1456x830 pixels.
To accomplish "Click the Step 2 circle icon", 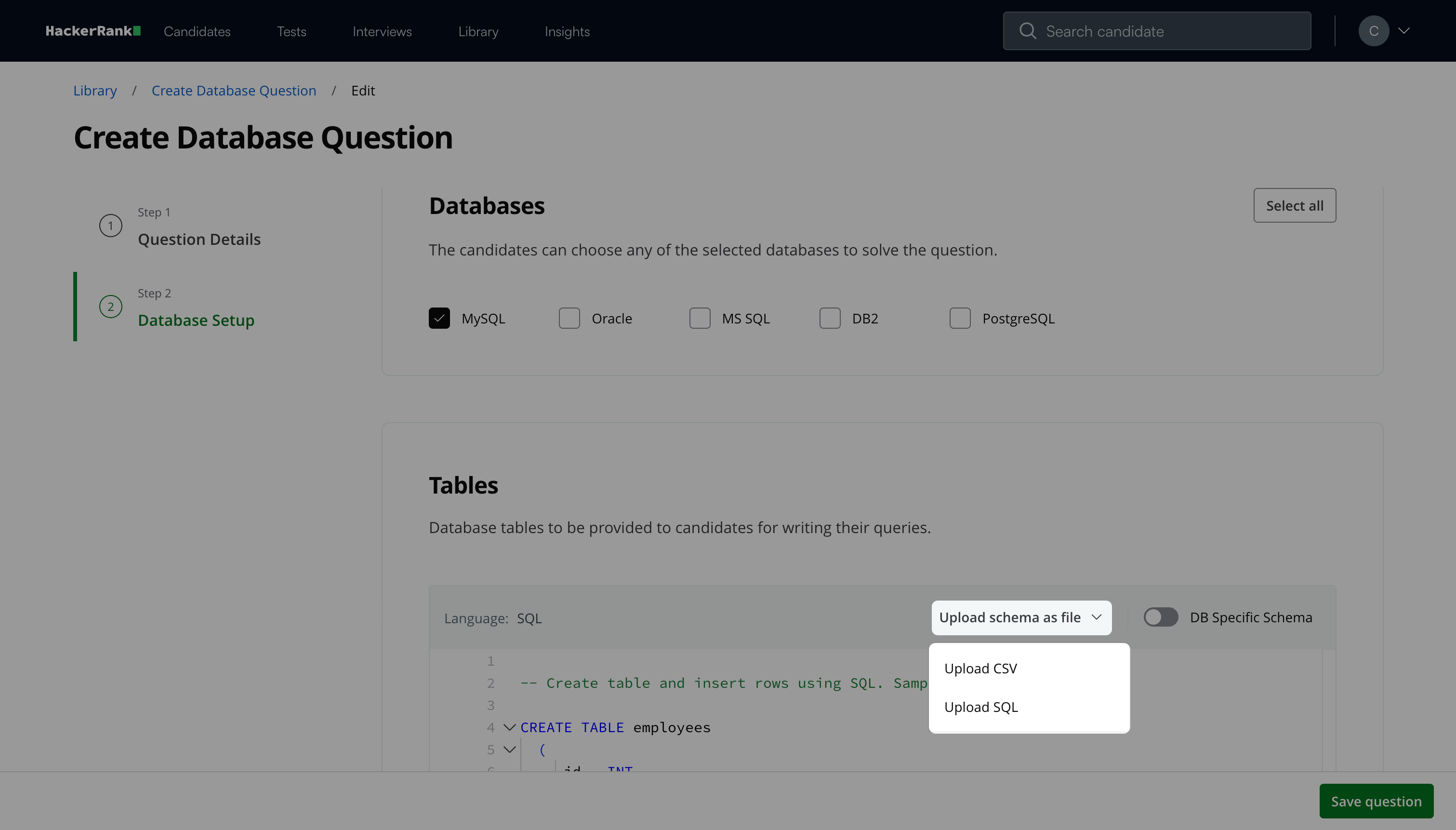I will click(x=110, y=307).
